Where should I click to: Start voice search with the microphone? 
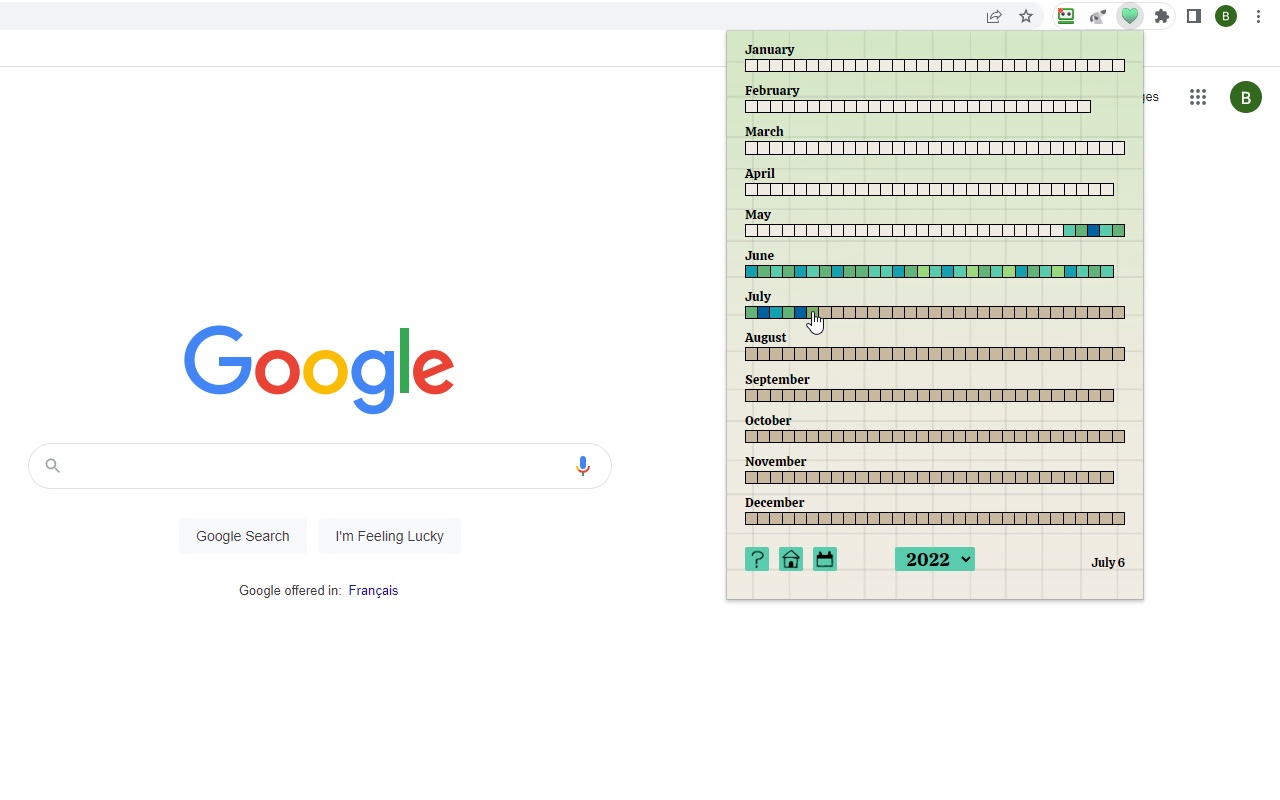click(x=583, y=466)
